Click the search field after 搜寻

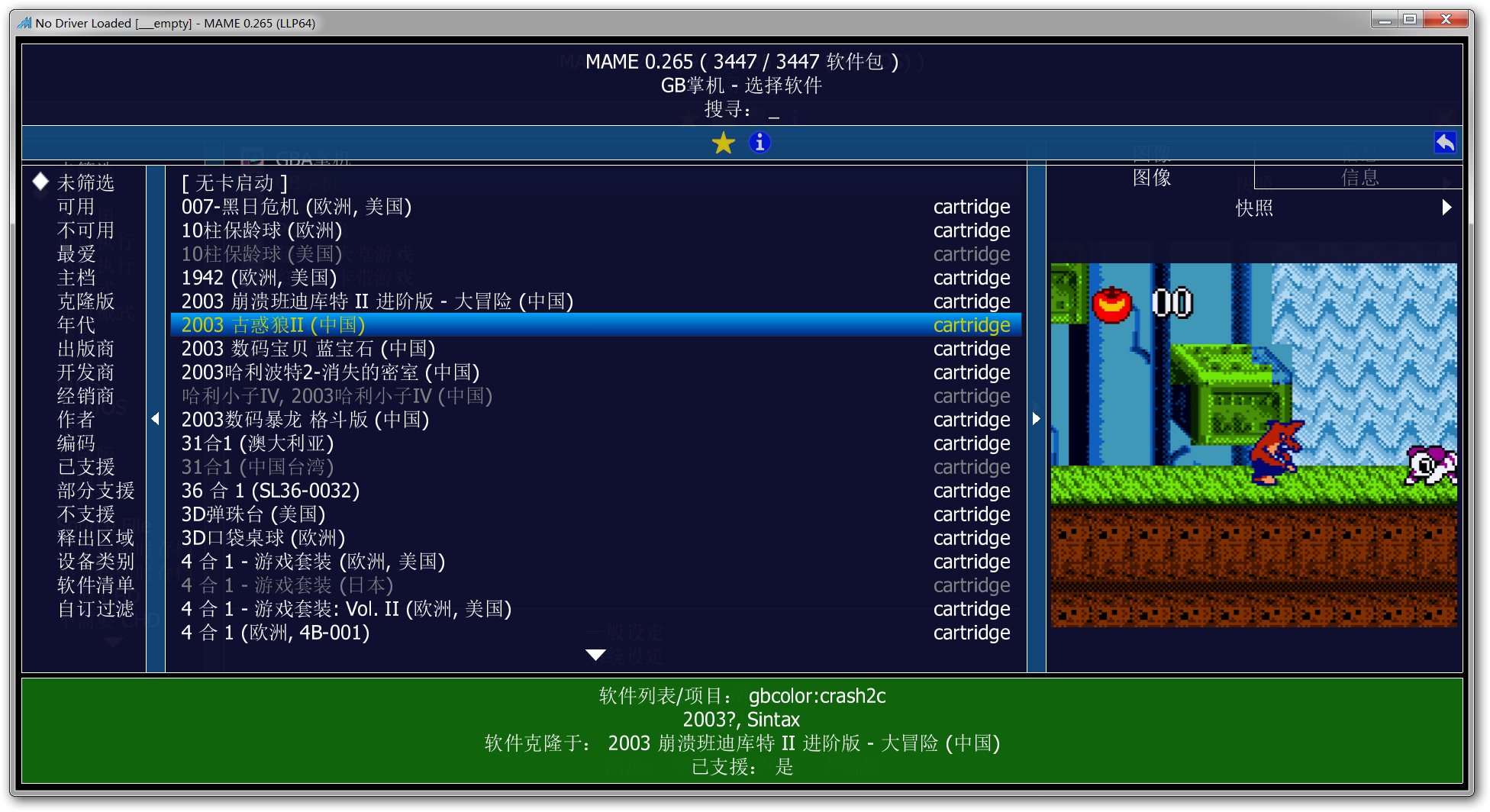(774, 110)
